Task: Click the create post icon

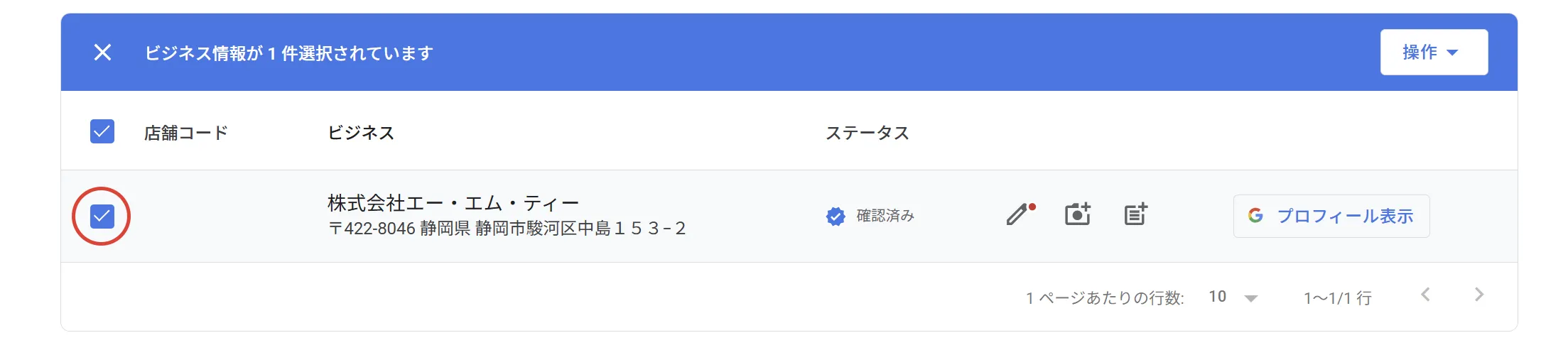Action: [x=1135, y=214]
